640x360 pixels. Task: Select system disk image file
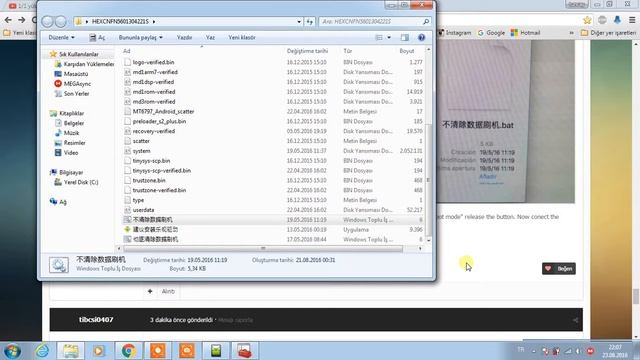141,151
